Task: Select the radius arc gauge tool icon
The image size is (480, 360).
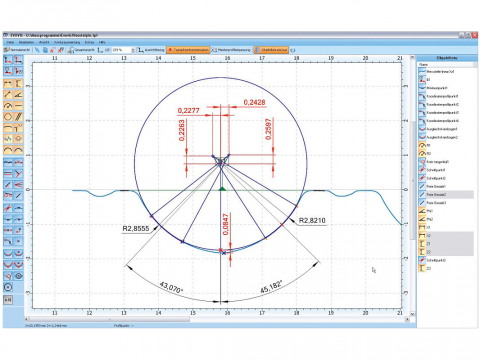Action: click(x=8, y=106)
